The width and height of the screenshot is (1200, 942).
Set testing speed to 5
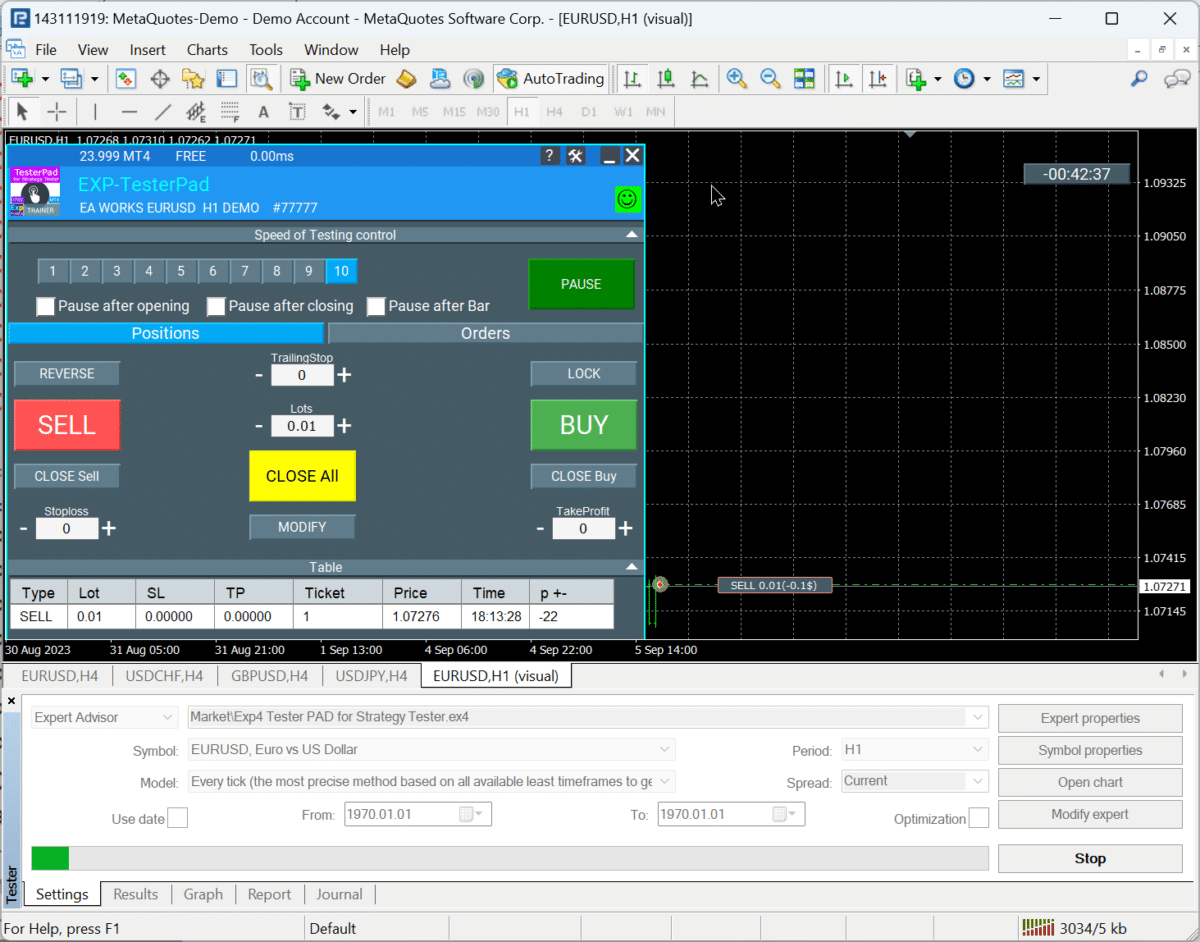[x=181, y=271]
